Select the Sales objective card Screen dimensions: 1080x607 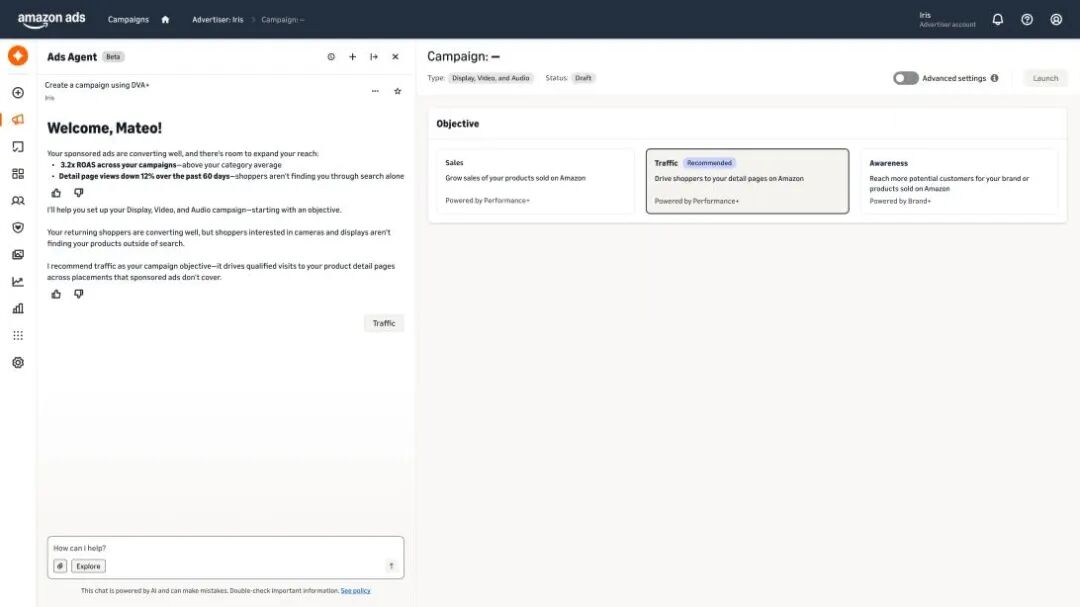(x=535, y=181)
